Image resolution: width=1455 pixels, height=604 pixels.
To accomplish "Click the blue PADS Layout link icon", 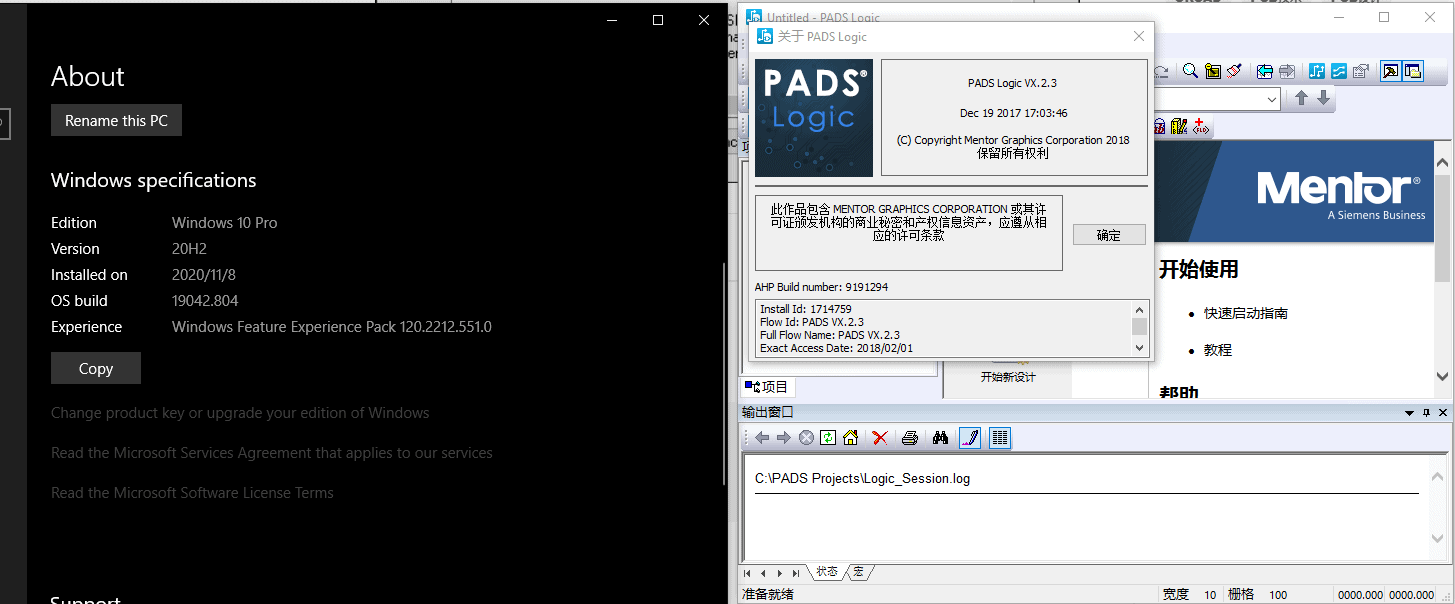I will pos(1317,71).
